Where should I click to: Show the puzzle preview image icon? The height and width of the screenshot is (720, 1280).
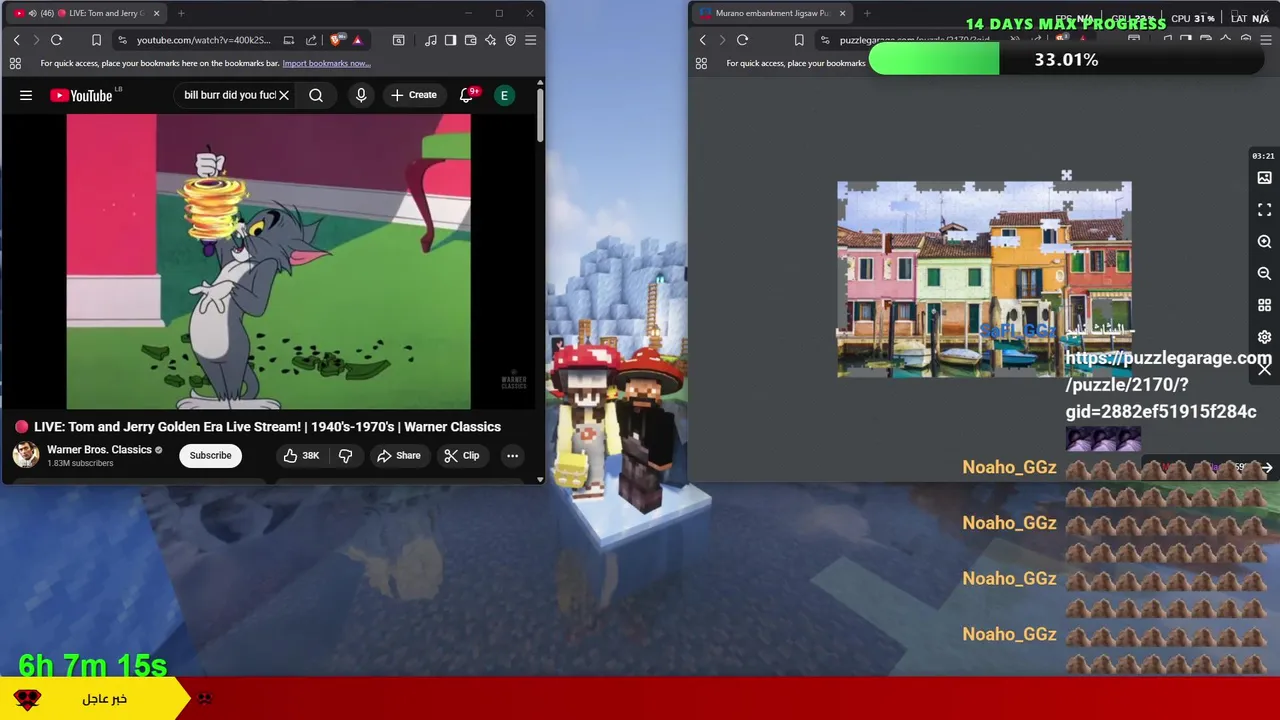[x=1264, y=178]
